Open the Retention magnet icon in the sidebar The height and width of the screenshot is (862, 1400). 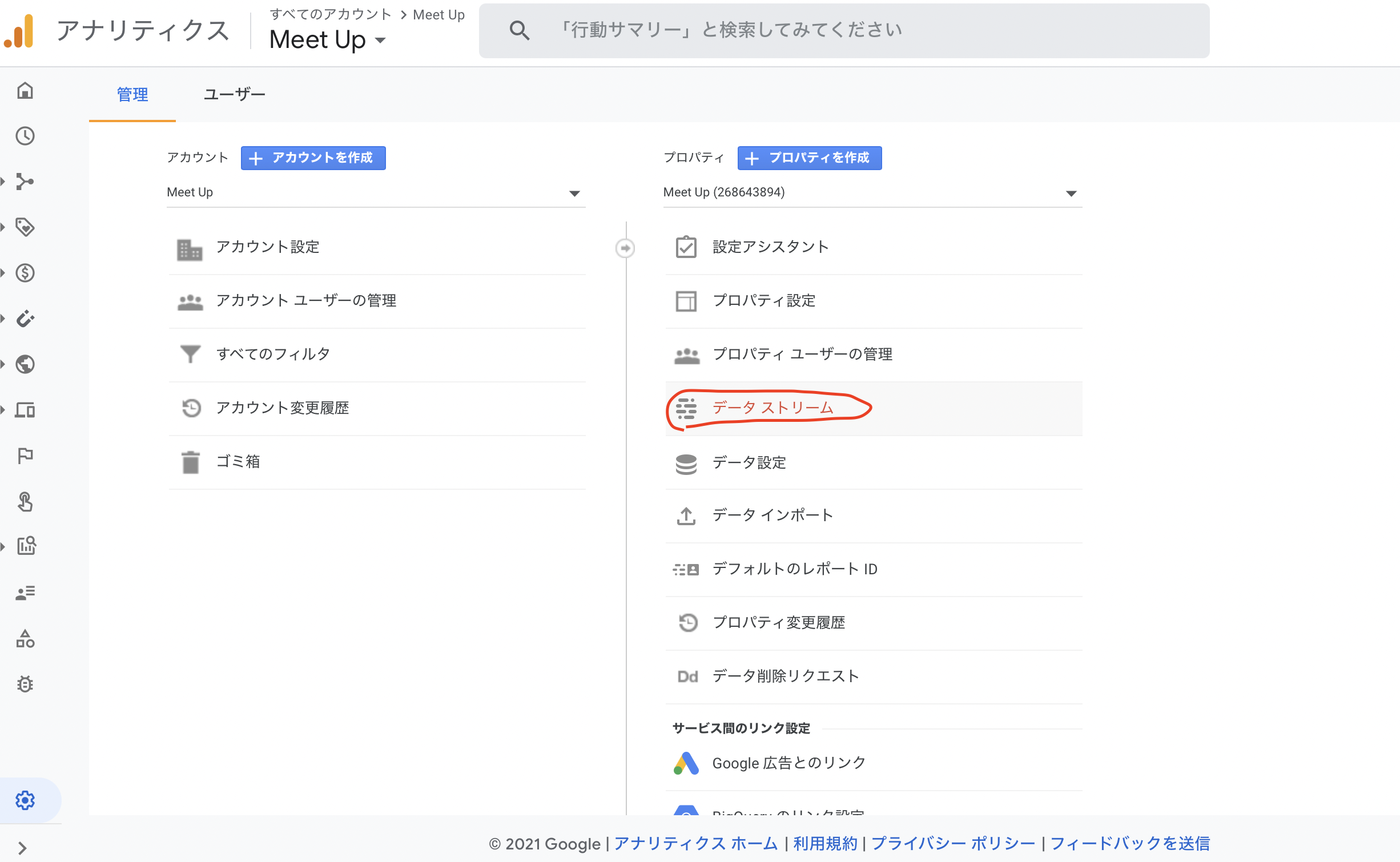[x=25, y=319]
